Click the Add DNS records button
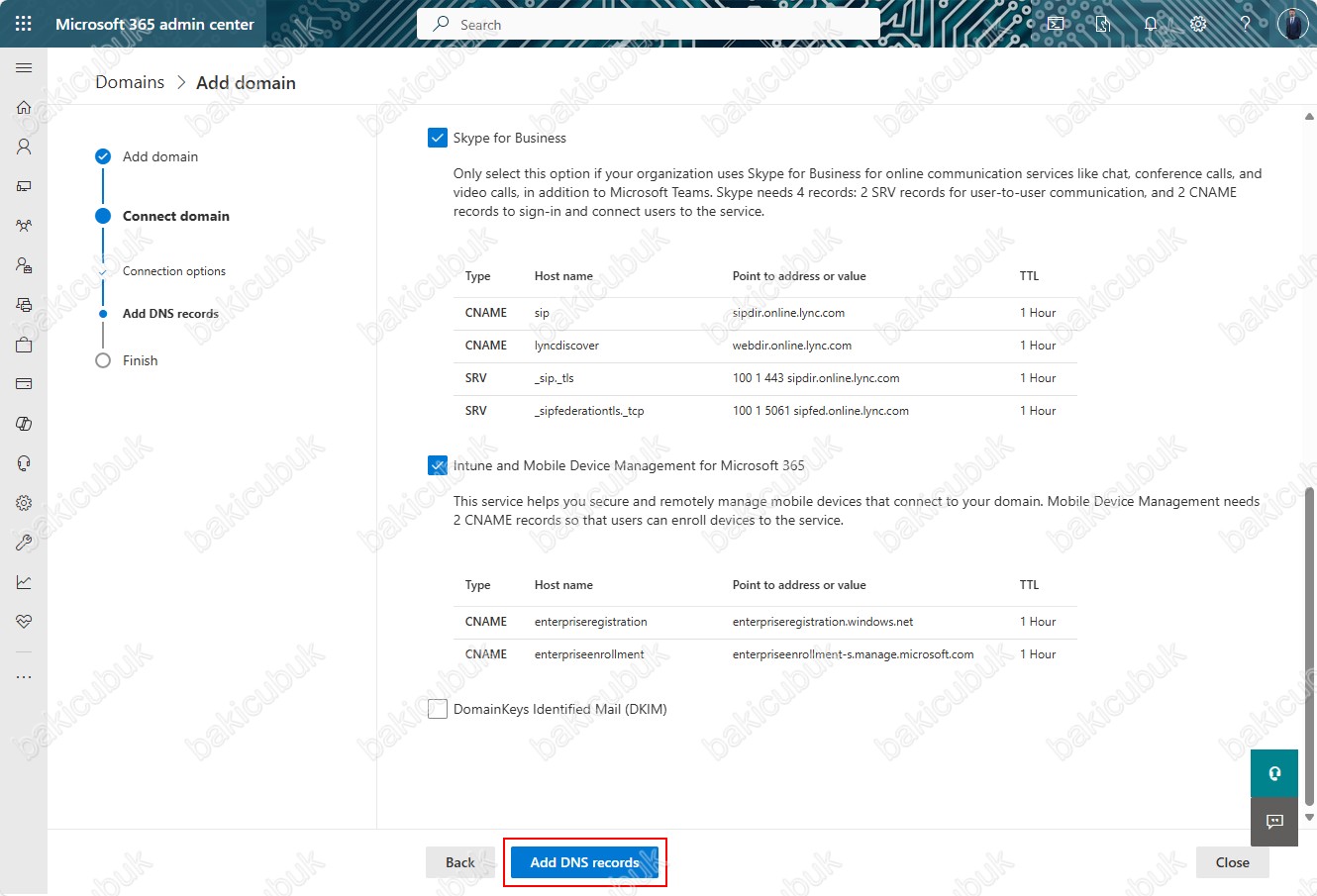The height and width of the screenshot is (896, 1317). (x=585, y=862)
